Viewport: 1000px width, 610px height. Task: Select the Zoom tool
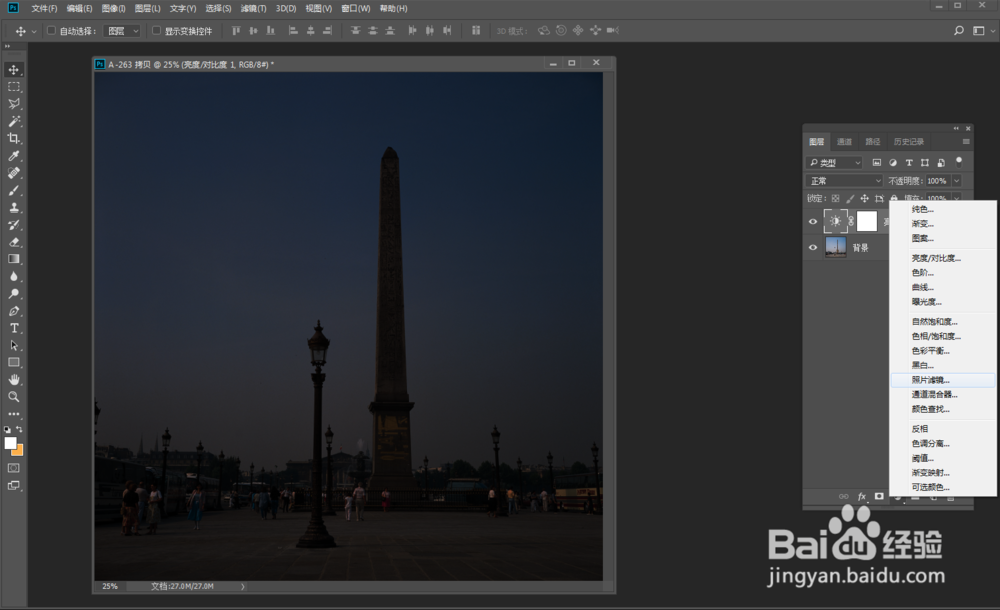13,397
